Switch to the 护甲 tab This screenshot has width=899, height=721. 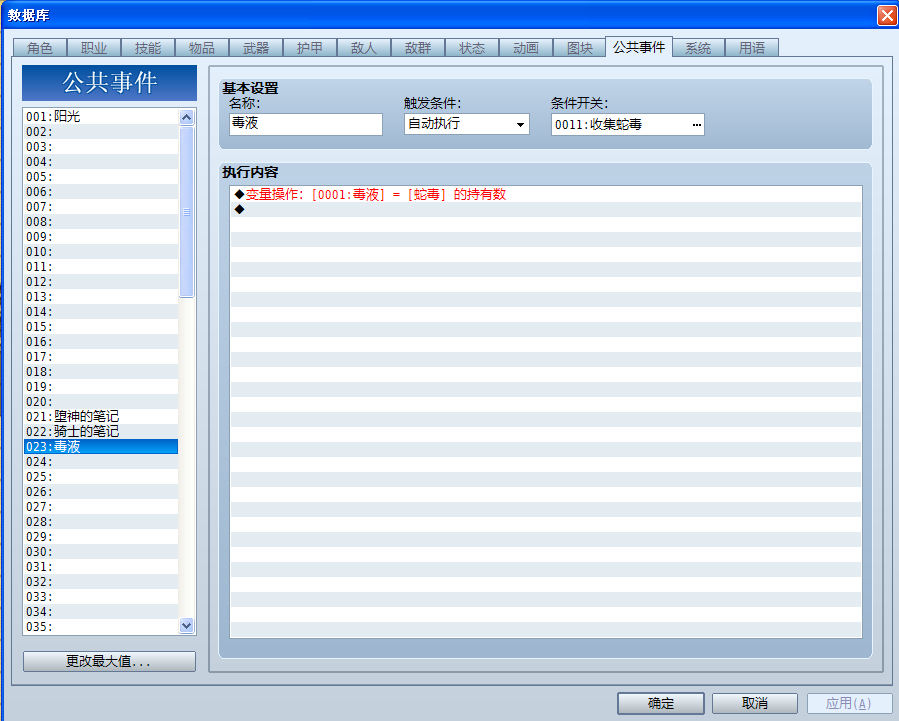point(310,48)
